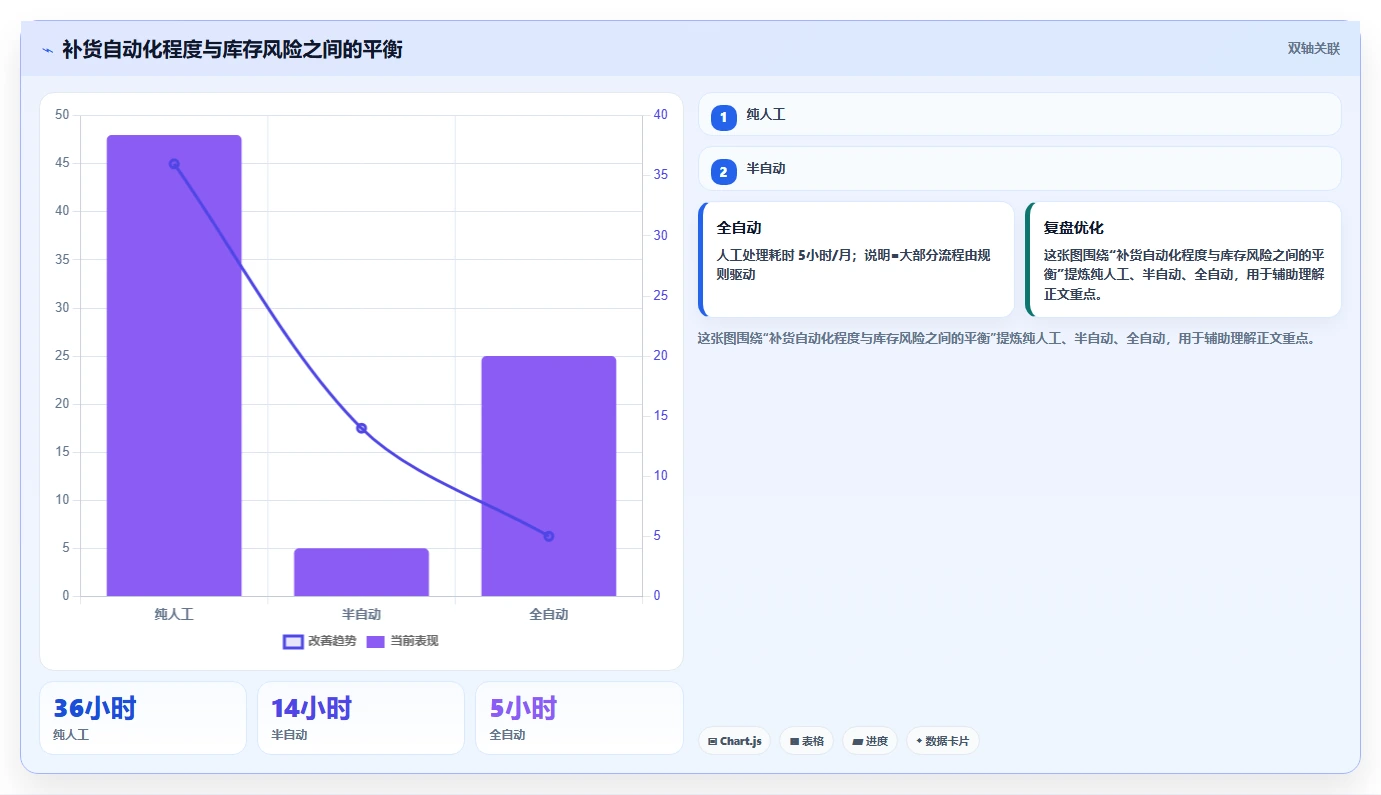The width and height of the screenshot is (1381, 795).
Task: Select the 半自动 bar in chart
Action: [361, 572]
